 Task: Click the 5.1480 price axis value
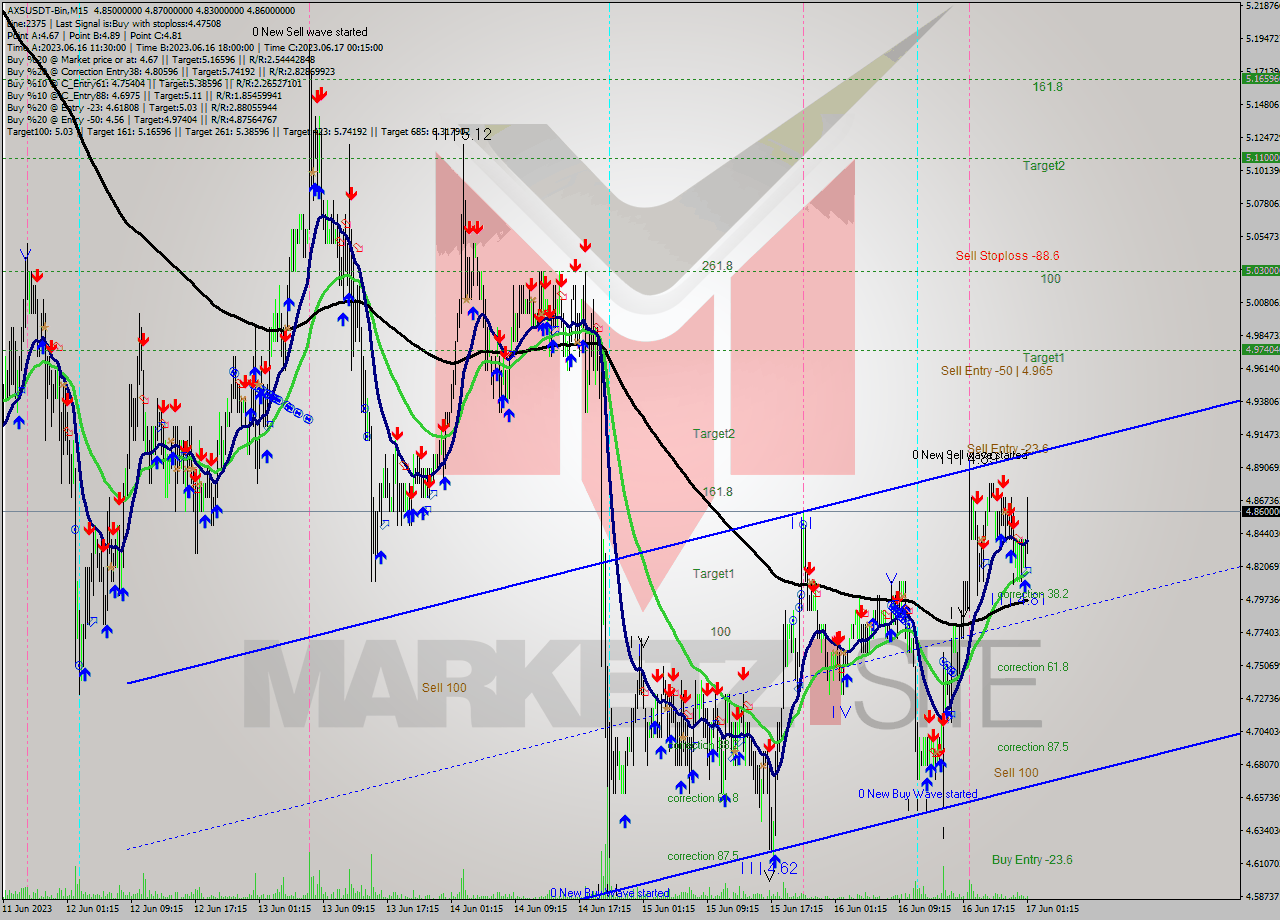pyautogui.click(x=1261, y=105)
